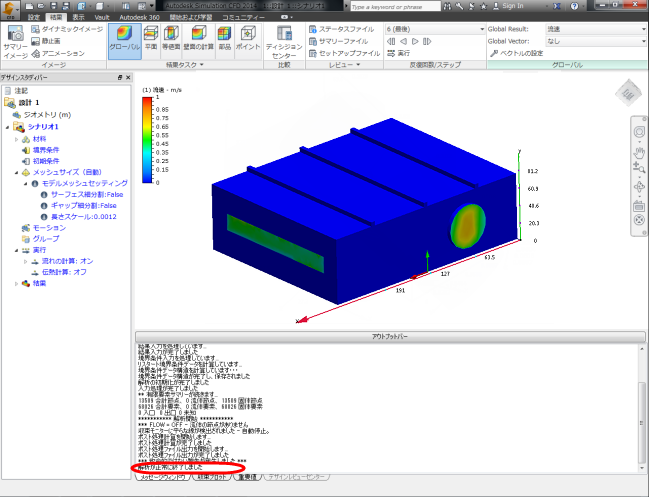The image size is (649, 497).
Task: Open the セットアップファイル setup file
Action: coord(344,53)
